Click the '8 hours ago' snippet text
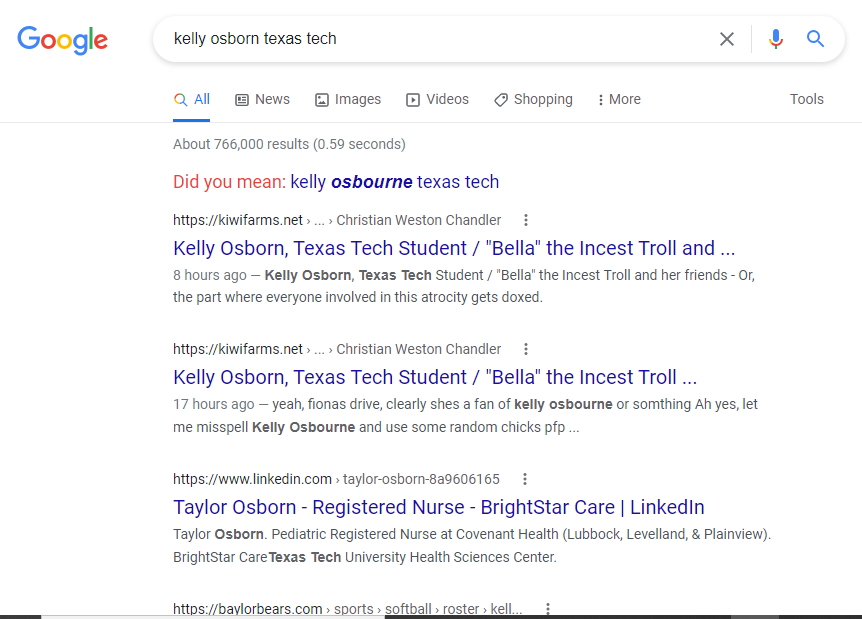Viewport: 862px width, 619px height. 210,275
